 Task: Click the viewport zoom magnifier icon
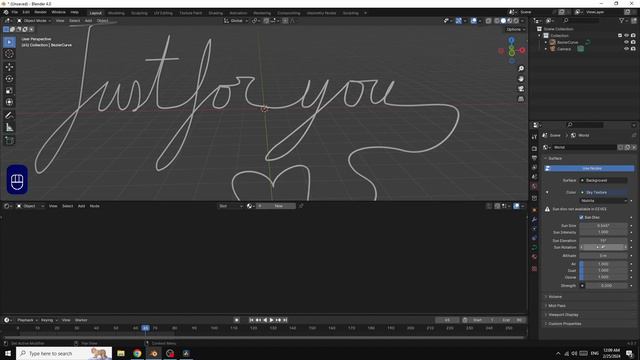click(521, 69)
